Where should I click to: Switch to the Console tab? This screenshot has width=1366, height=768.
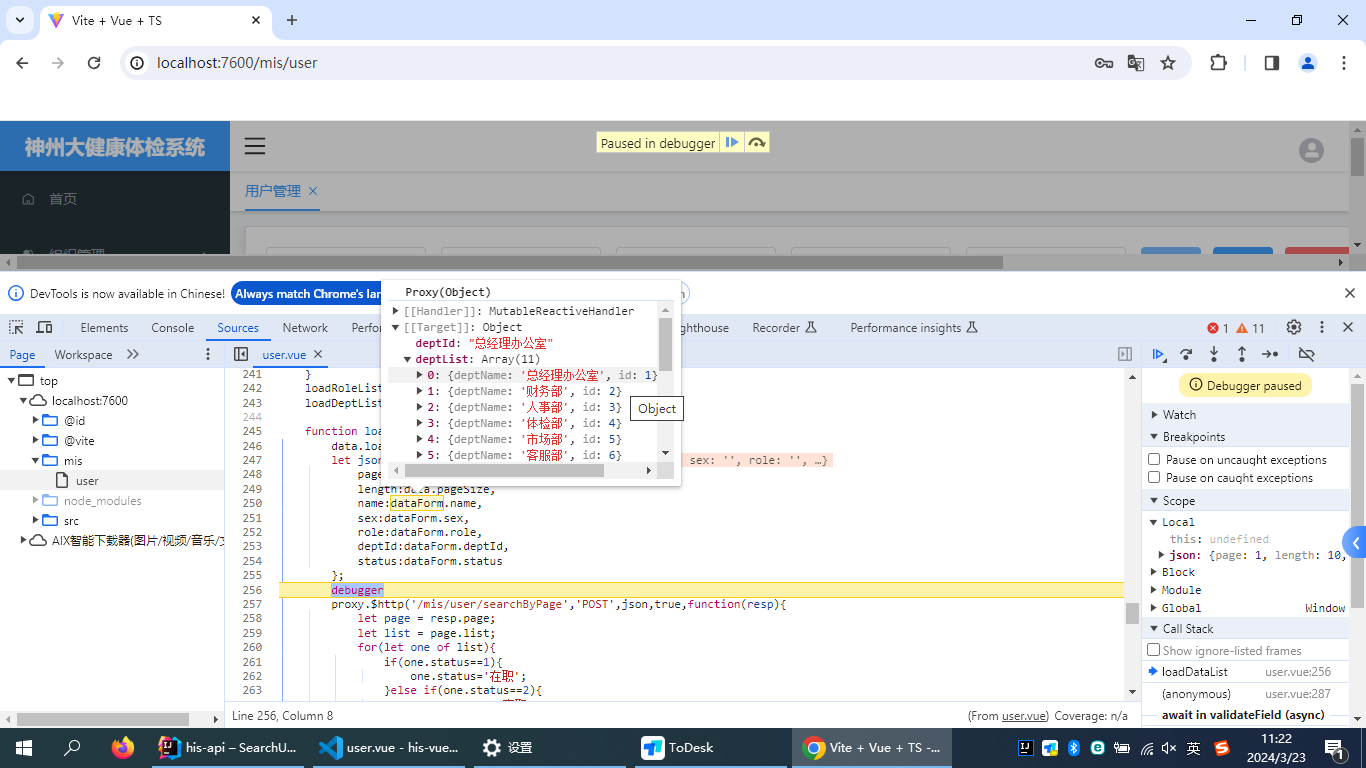tap(173, 327)
